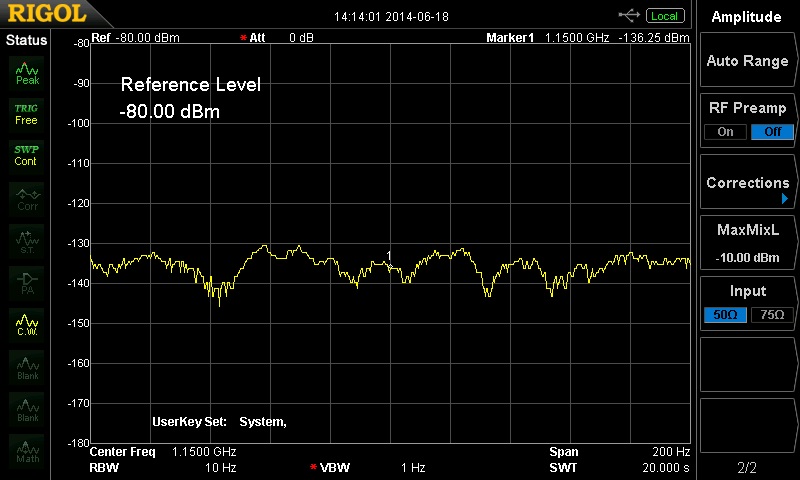Image resolution: width=800 pixels, height=480 pixels.
Task: Set RF Preamp to Off
Action: pyautogui.click(x=772, y=132)
